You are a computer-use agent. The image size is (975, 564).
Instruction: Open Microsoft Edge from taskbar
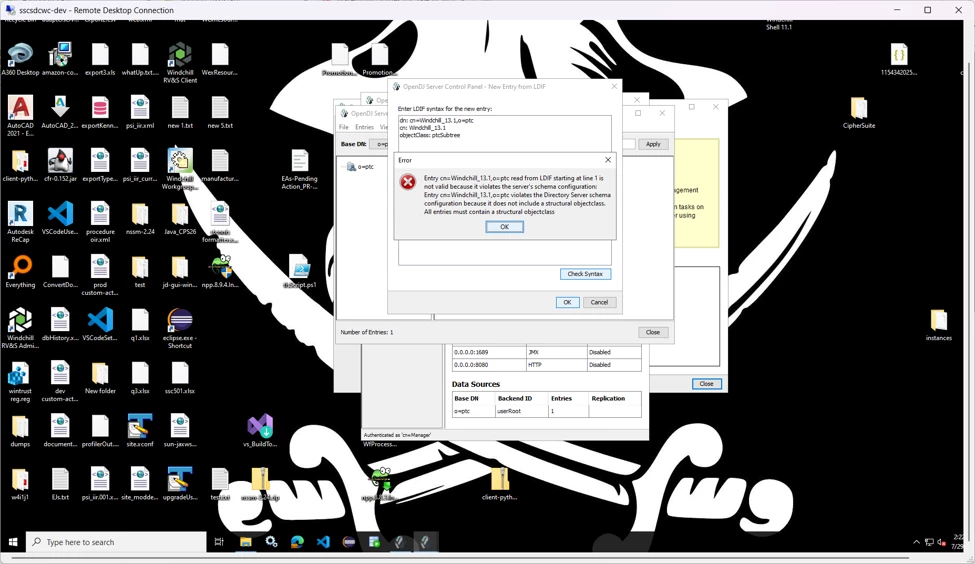297,542
